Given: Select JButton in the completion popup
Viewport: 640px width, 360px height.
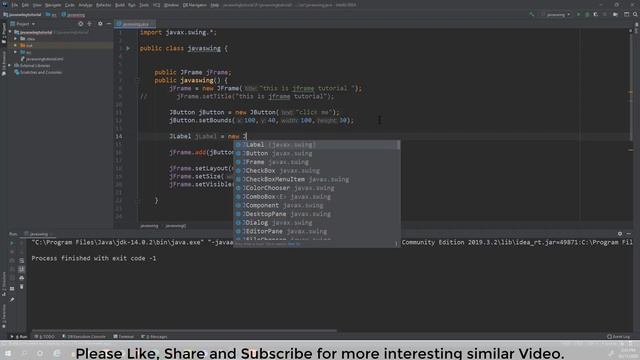Looking at the screenshot, I should click(x=316, y=153).
